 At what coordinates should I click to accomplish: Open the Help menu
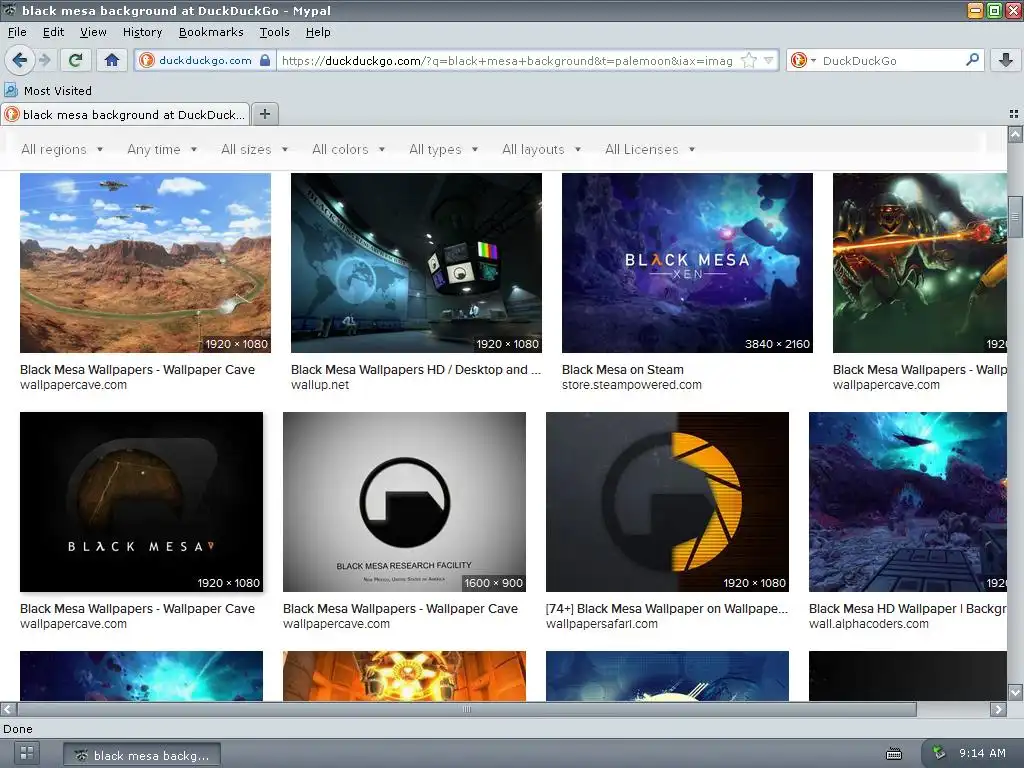pos(318,32)
